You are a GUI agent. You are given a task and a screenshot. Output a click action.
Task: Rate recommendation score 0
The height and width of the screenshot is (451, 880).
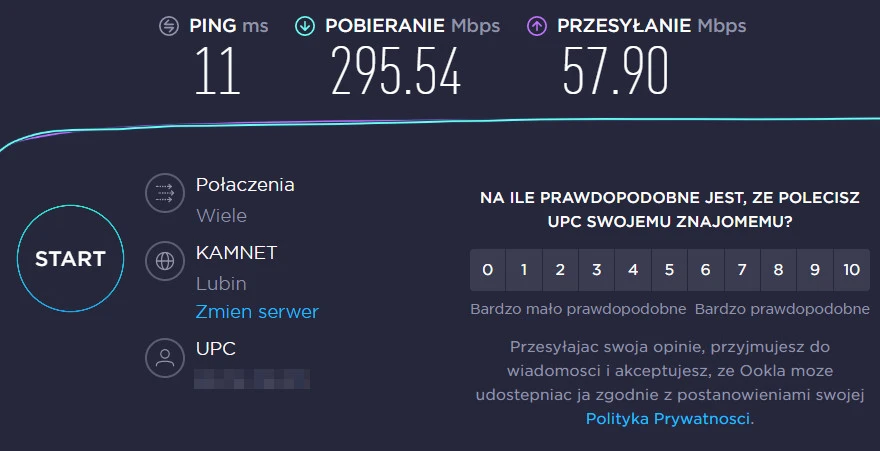(487, 269)
